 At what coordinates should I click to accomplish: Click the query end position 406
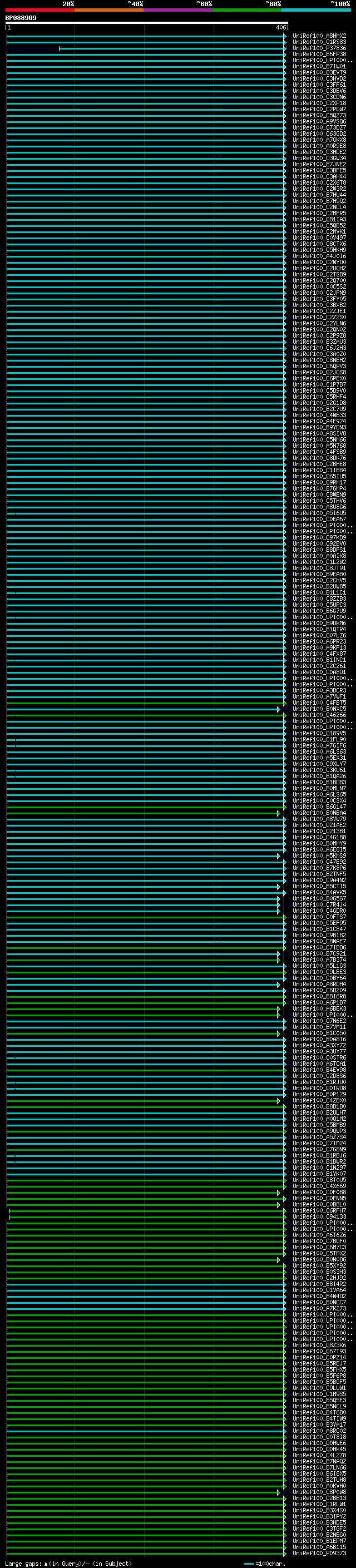click(280, 27)
